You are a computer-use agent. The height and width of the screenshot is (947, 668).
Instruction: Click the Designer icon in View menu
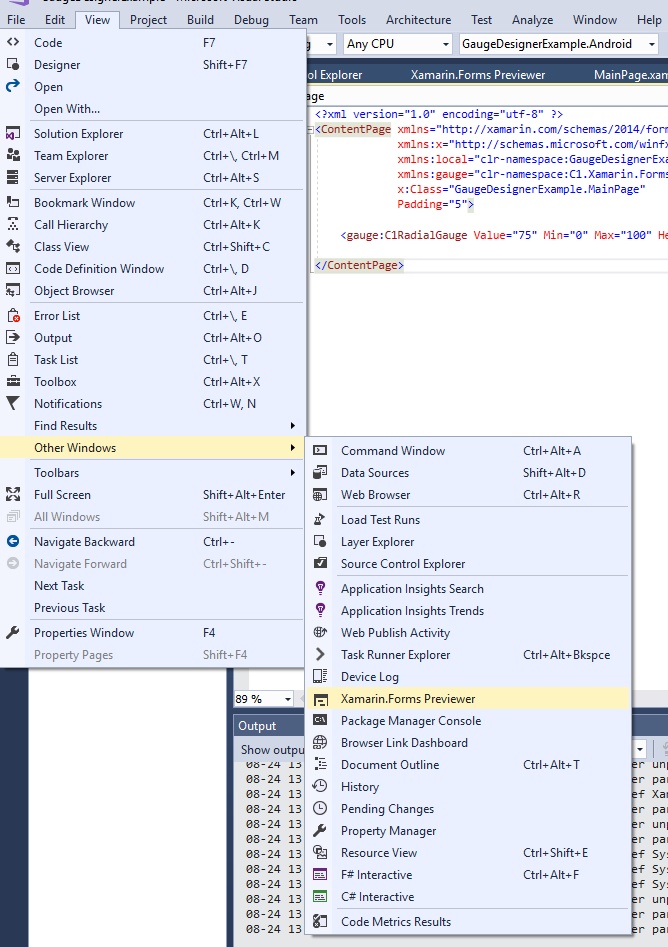pyautogui.click(x=13, y=65)
